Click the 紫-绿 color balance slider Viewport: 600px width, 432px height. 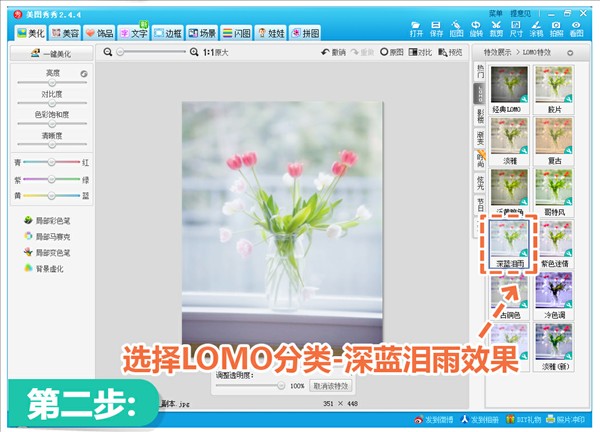pyautogui.click(x=51, y=179)
